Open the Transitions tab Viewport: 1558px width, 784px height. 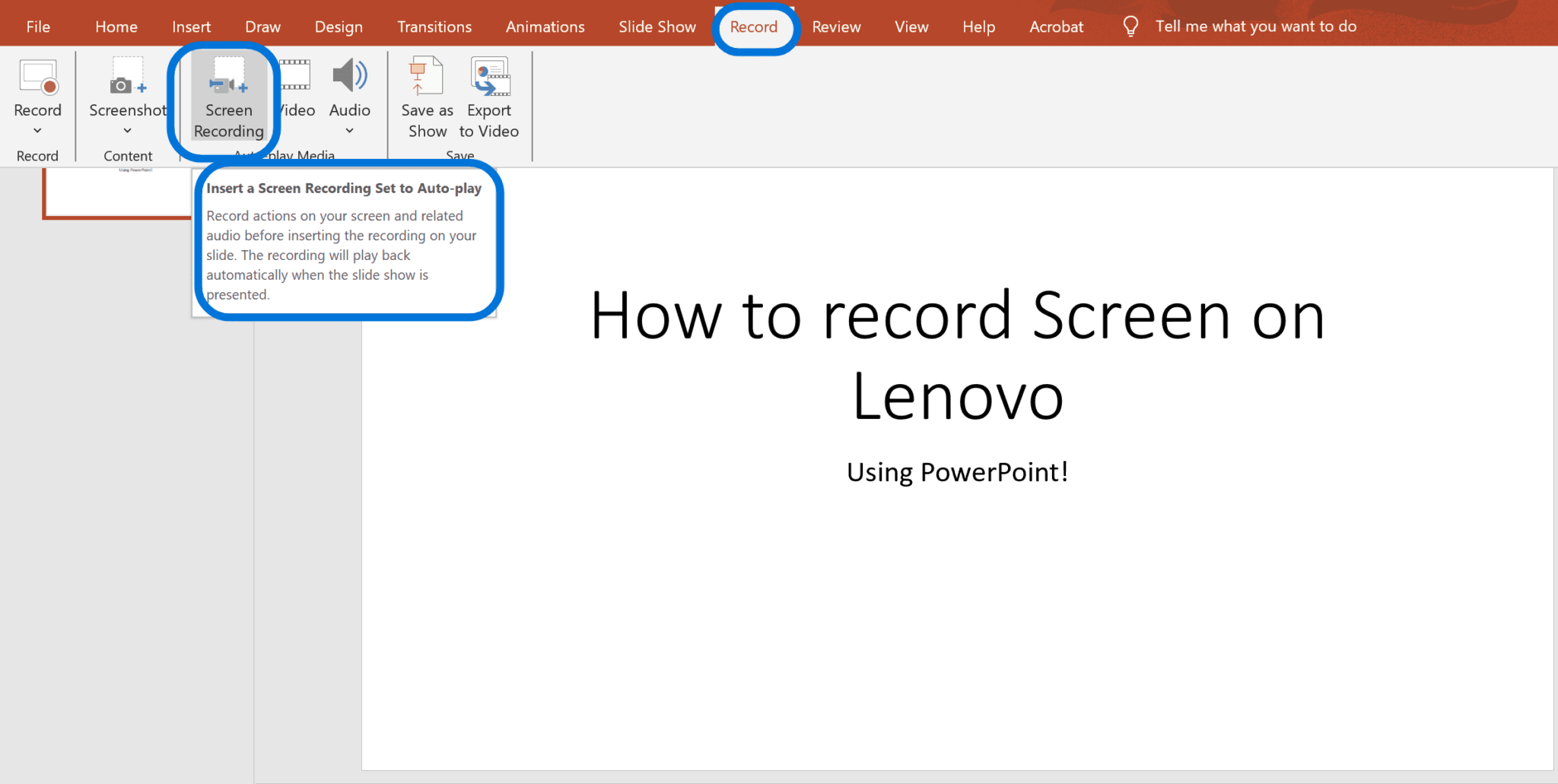(434, 26)
